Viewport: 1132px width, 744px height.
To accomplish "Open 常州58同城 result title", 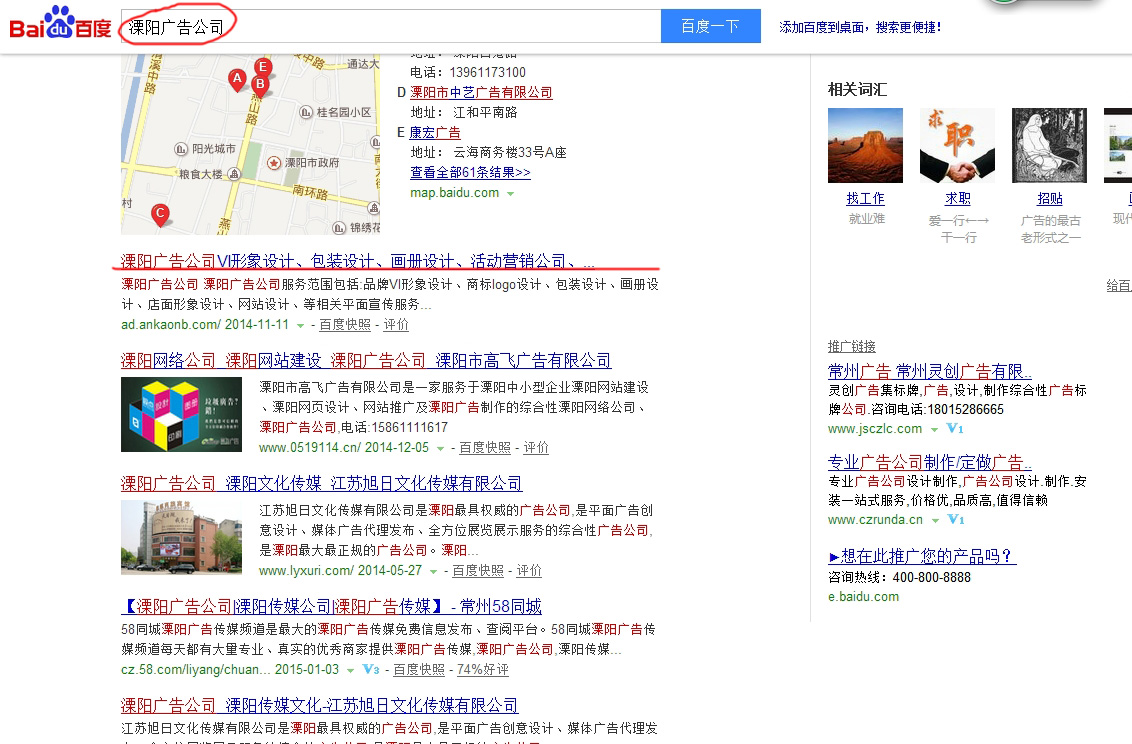I will 331,606.
